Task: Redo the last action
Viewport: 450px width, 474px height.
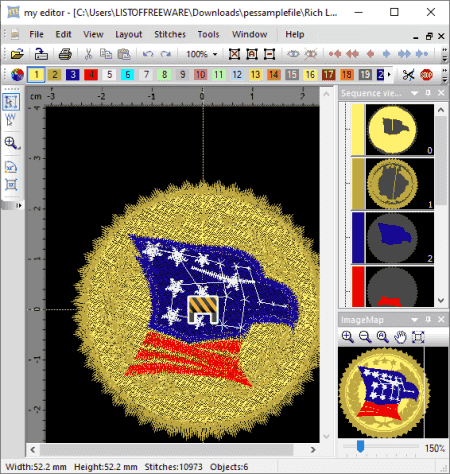Action: (166, 54)
